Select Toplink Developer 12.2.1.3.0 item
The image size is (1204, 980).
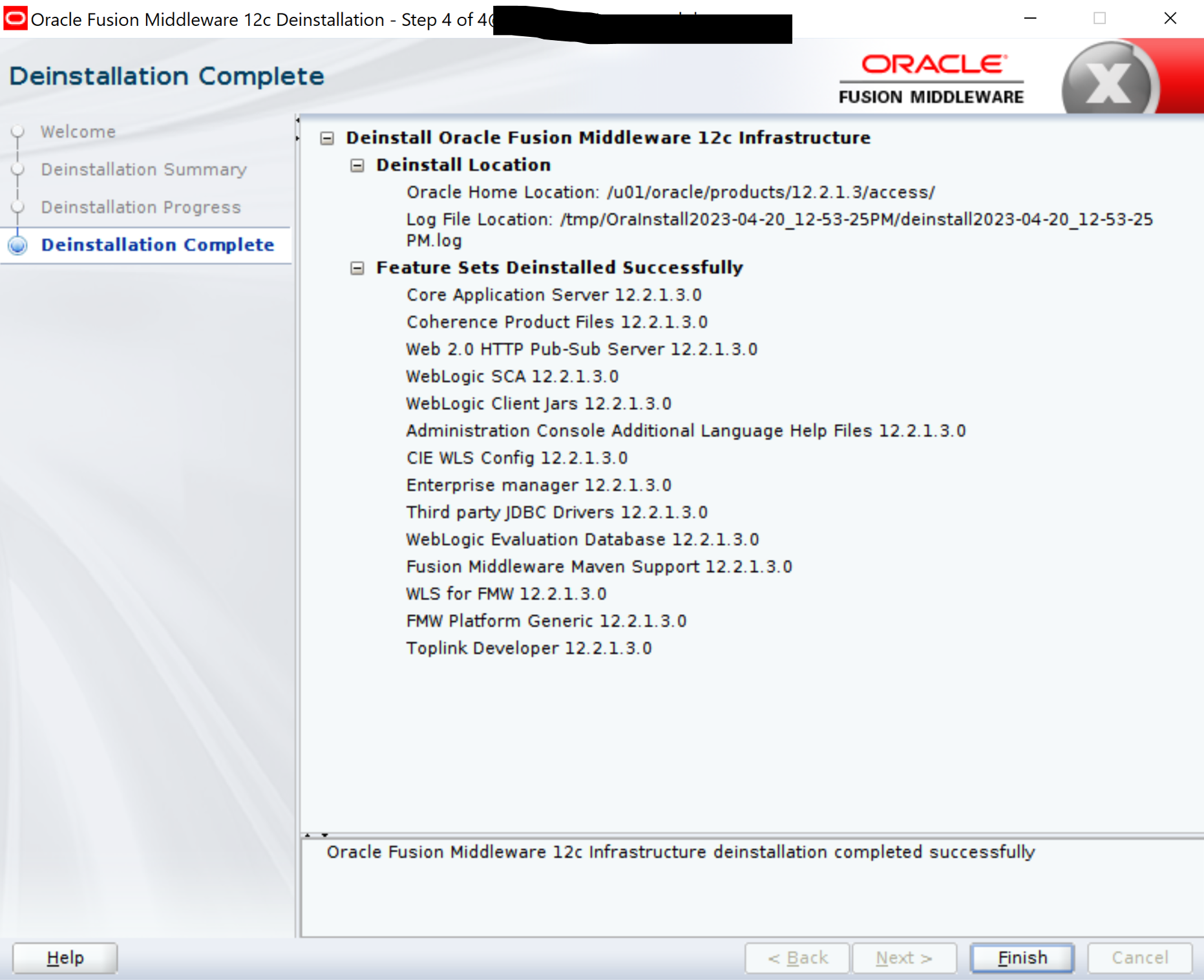pyautogui.click(x=529, y=648)
